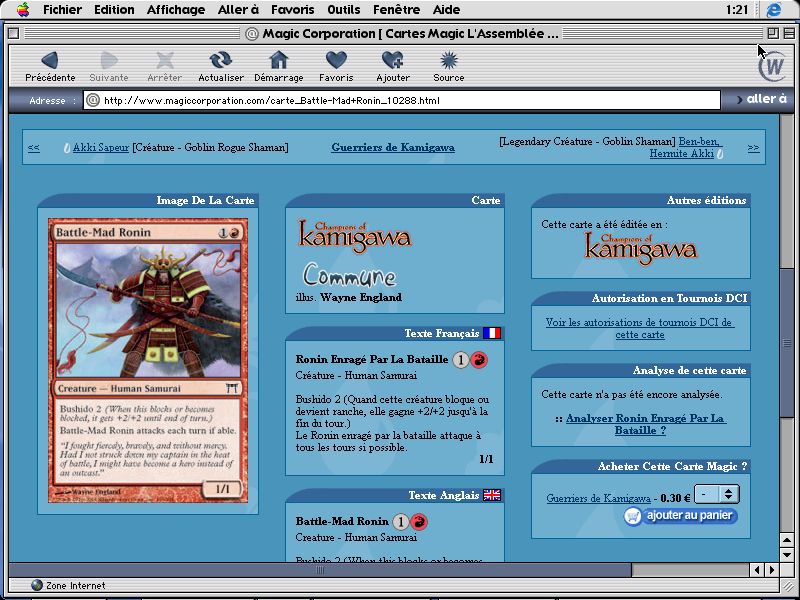The width and height of the screenshot is (800, 600).
Task: View page source with Source button
Action: [x=448, y=66]
